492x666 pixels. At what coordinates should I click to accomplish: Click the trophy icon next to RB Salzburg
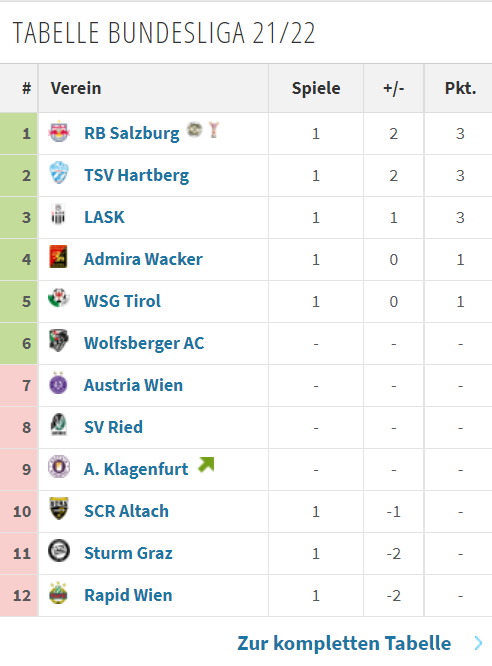[214, 130]
